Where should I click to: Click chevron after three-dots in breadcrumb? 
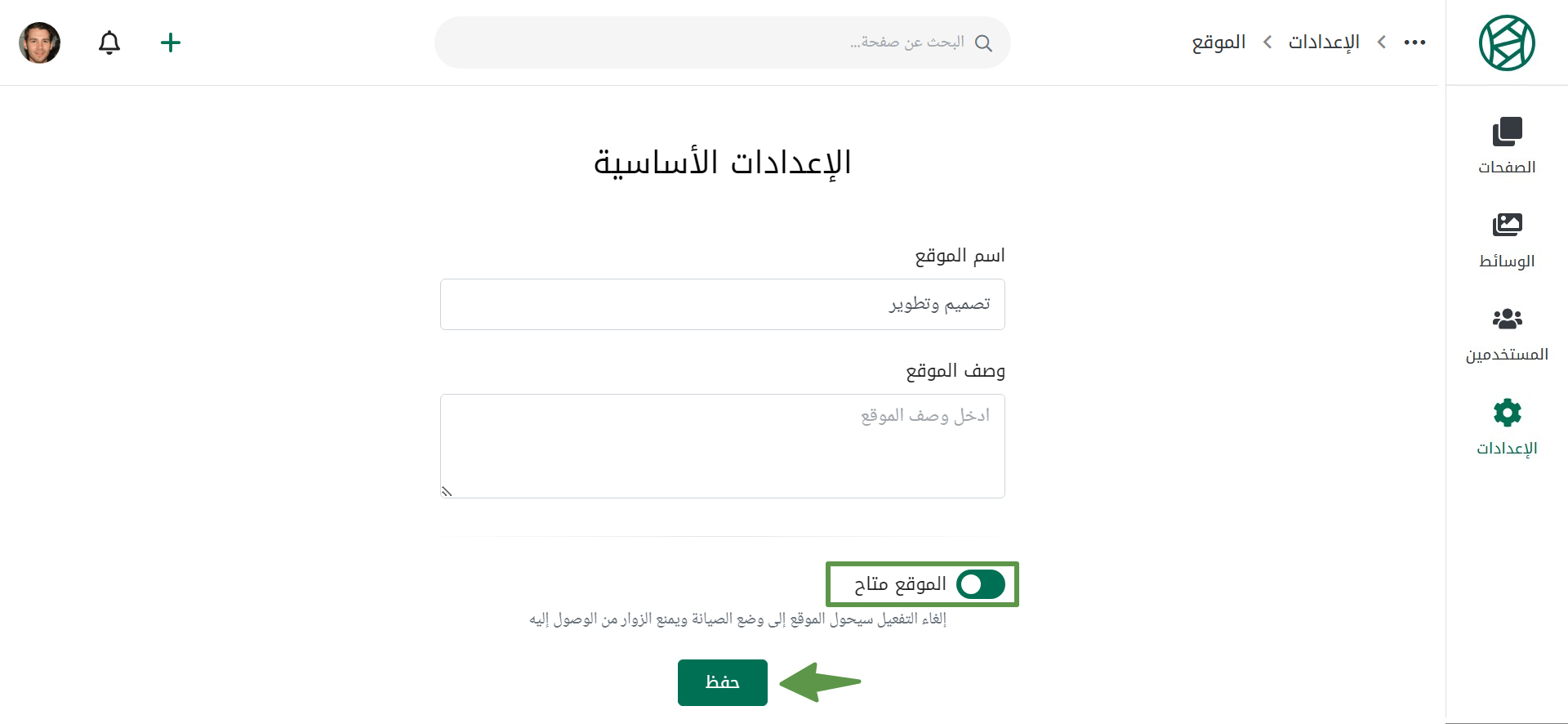click(1382, 42)
